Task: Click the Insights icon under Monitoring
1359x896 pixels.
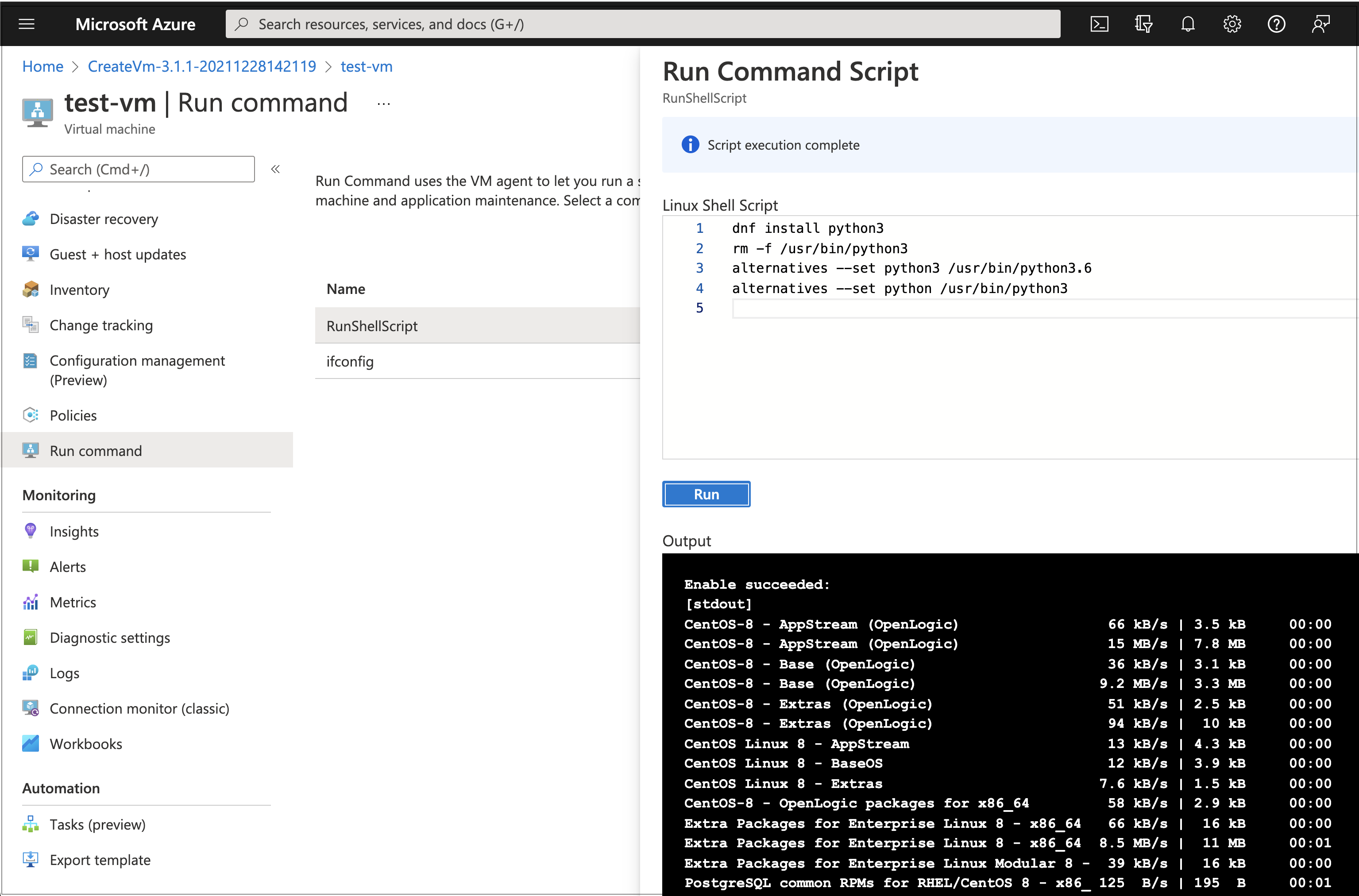Action: point(29,531)
